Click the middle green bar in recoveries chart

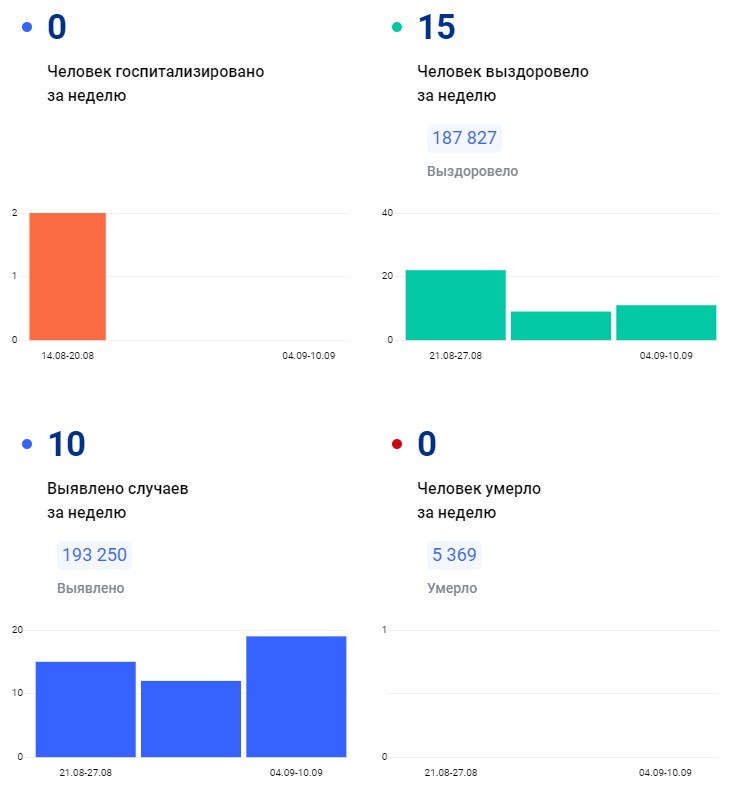560,325
